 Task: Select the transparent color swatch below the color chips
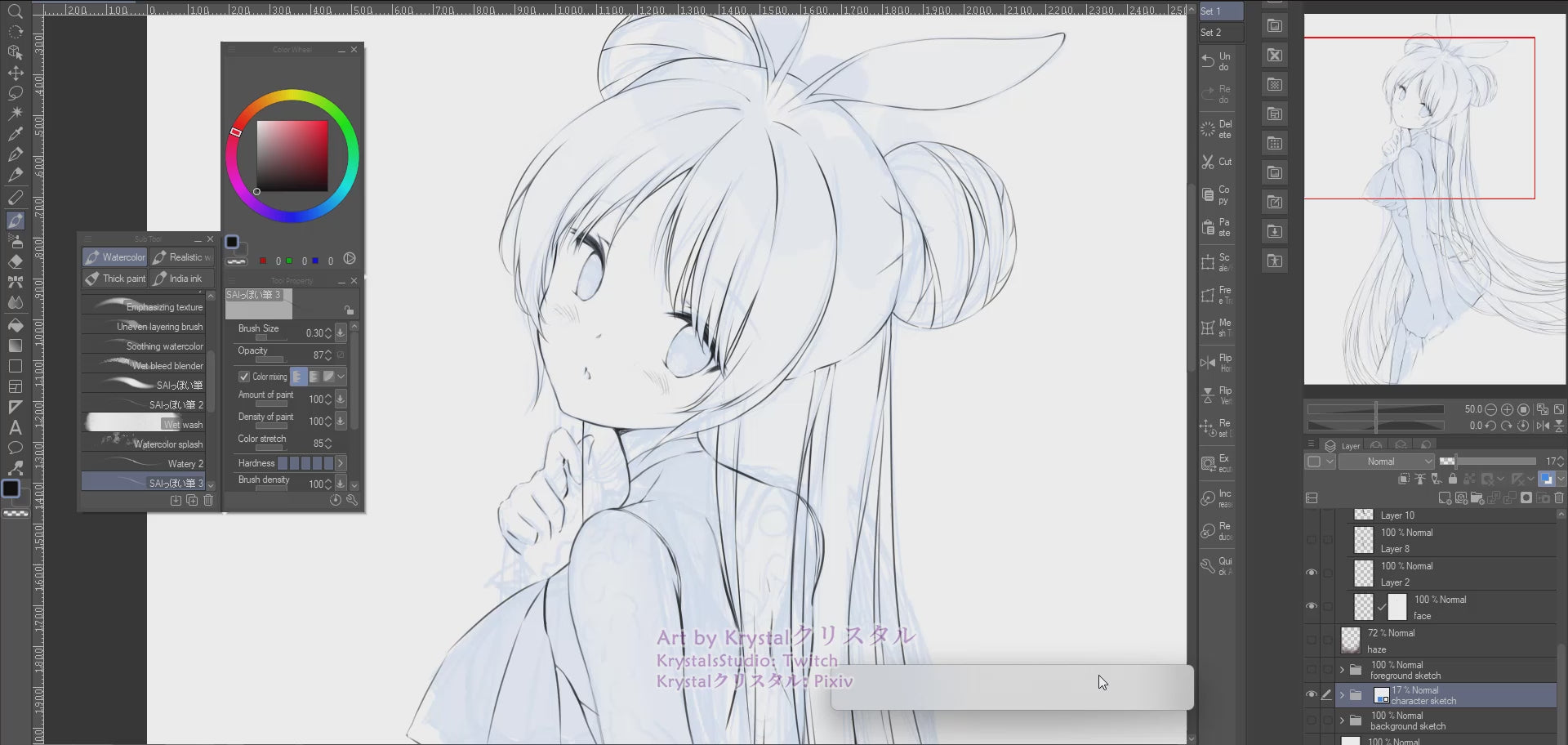tap(237, 261)
